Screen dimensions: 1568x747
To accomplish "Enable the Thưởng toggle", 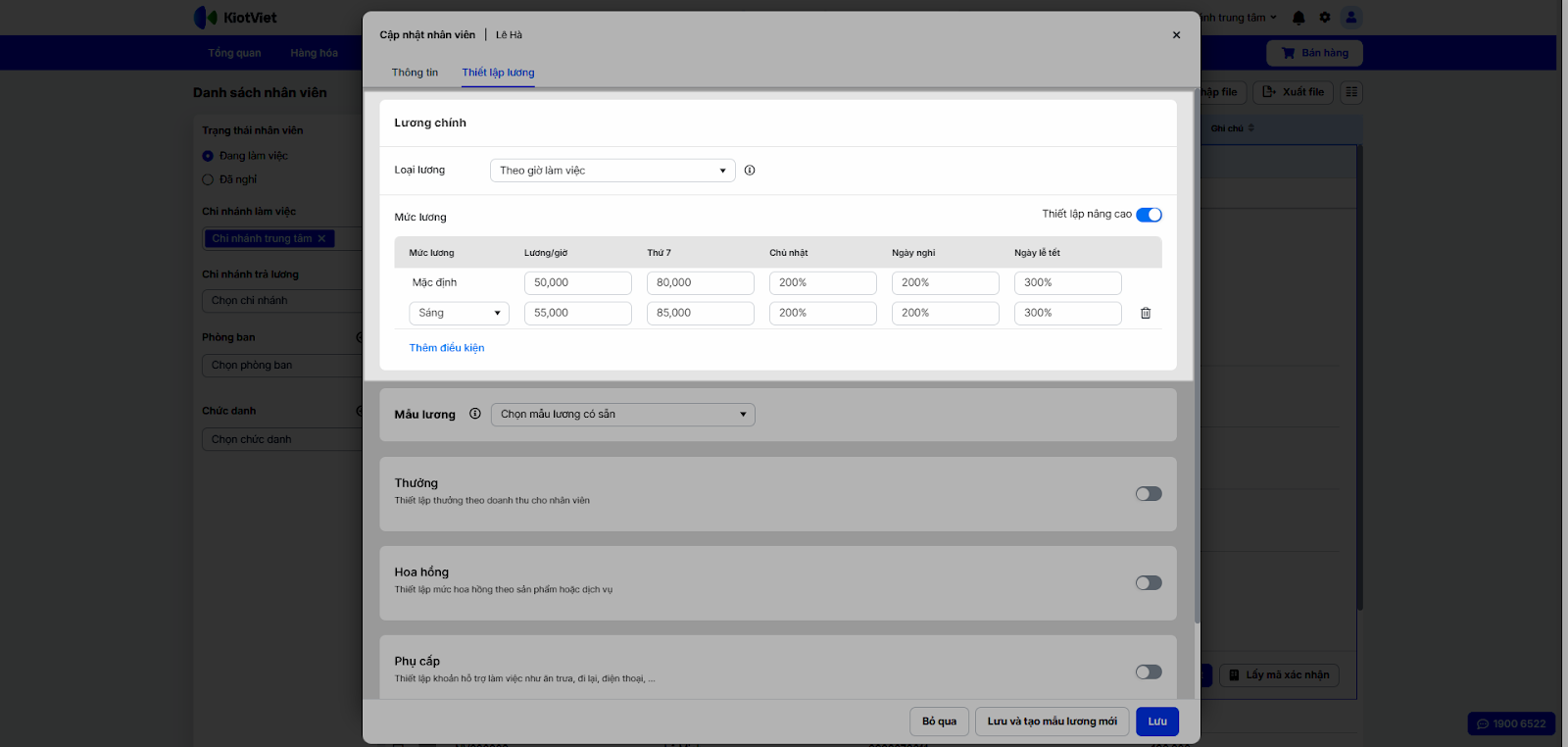I will pyautogui.click(x=1149, y=494).
